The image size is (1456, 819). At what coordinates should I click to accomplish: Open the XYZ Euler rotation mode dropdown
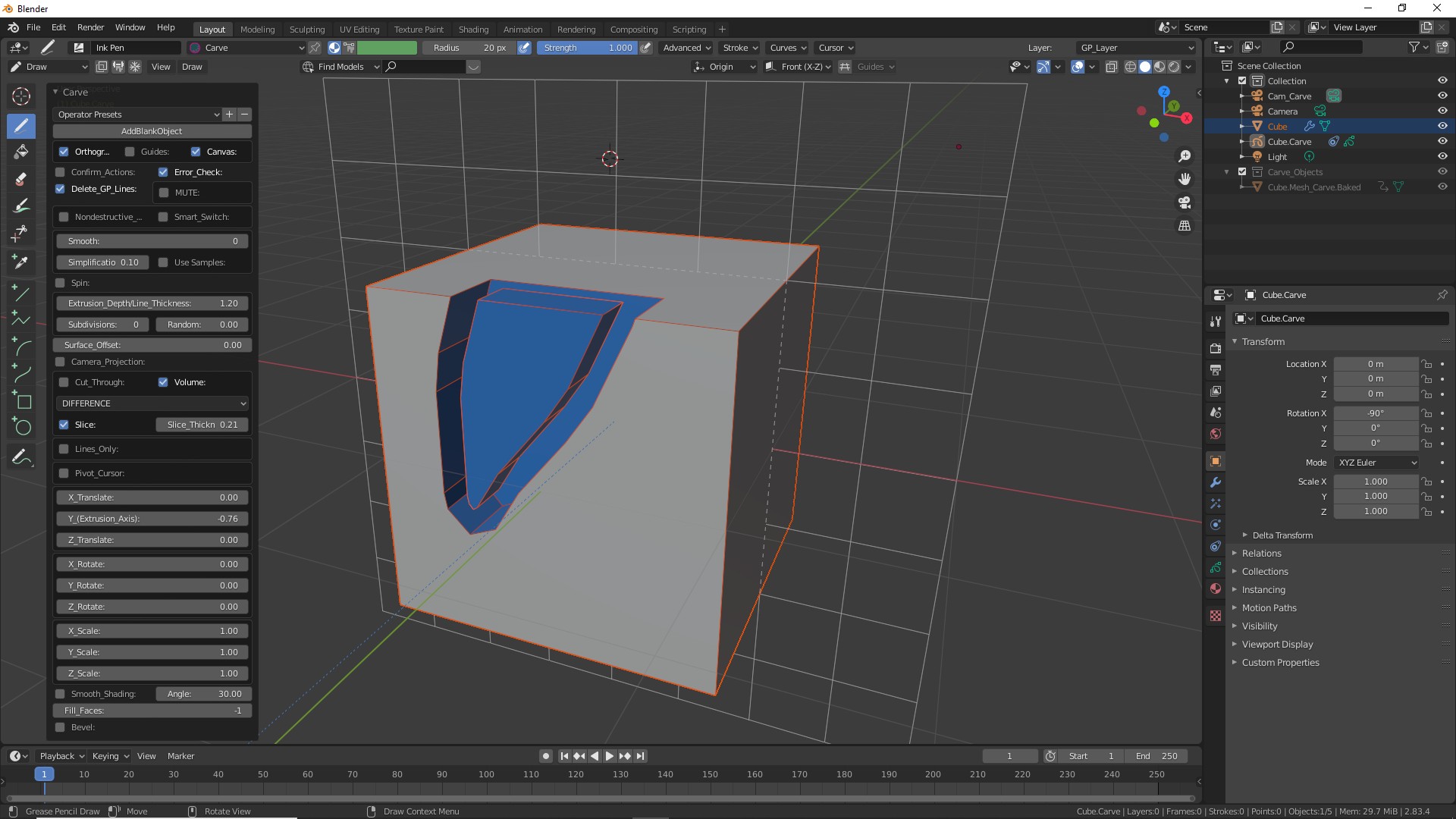[x=1376, y=463]
